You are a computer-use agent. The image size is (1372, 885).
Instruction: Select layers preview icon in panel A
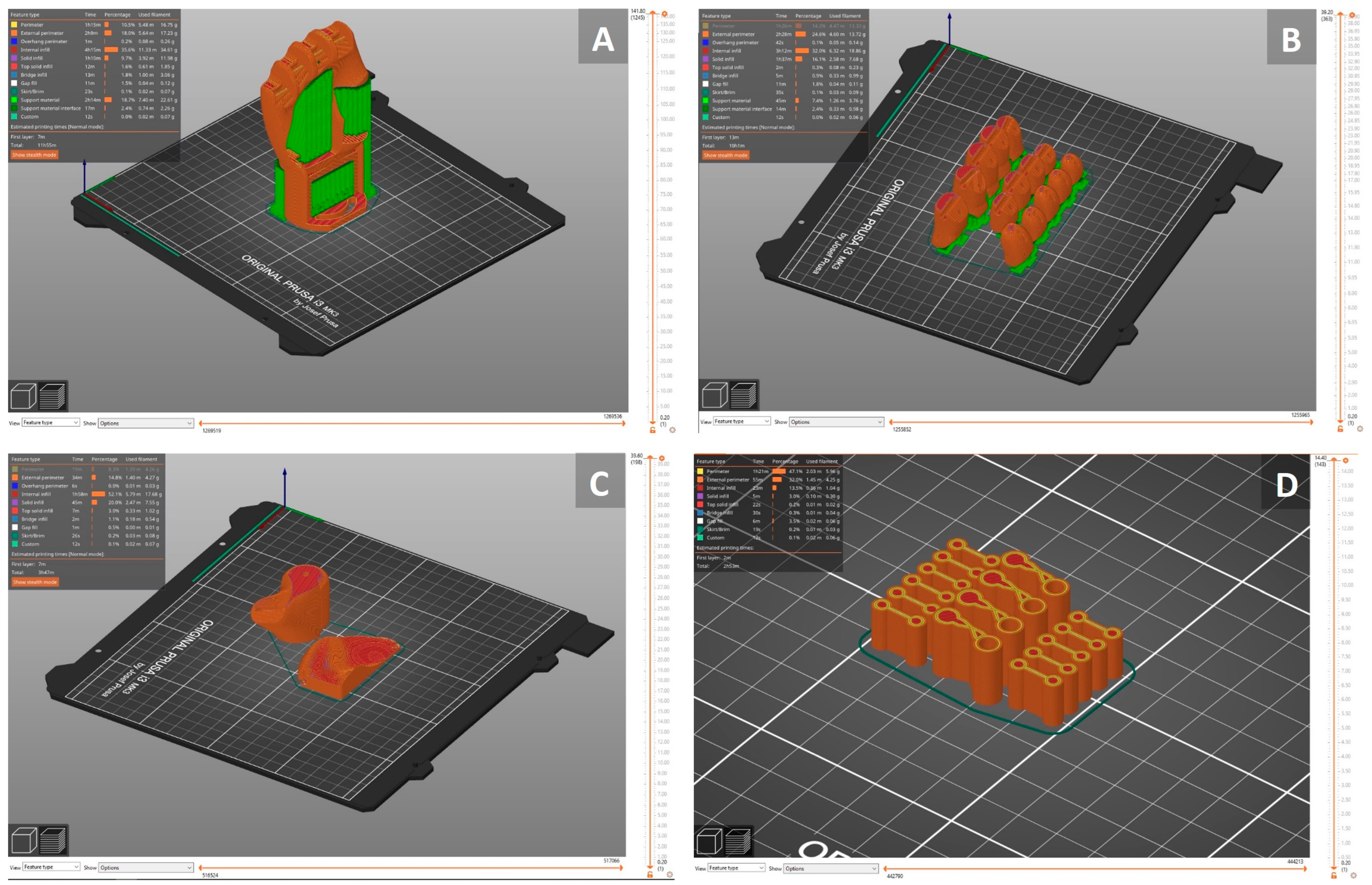point(52,396)
